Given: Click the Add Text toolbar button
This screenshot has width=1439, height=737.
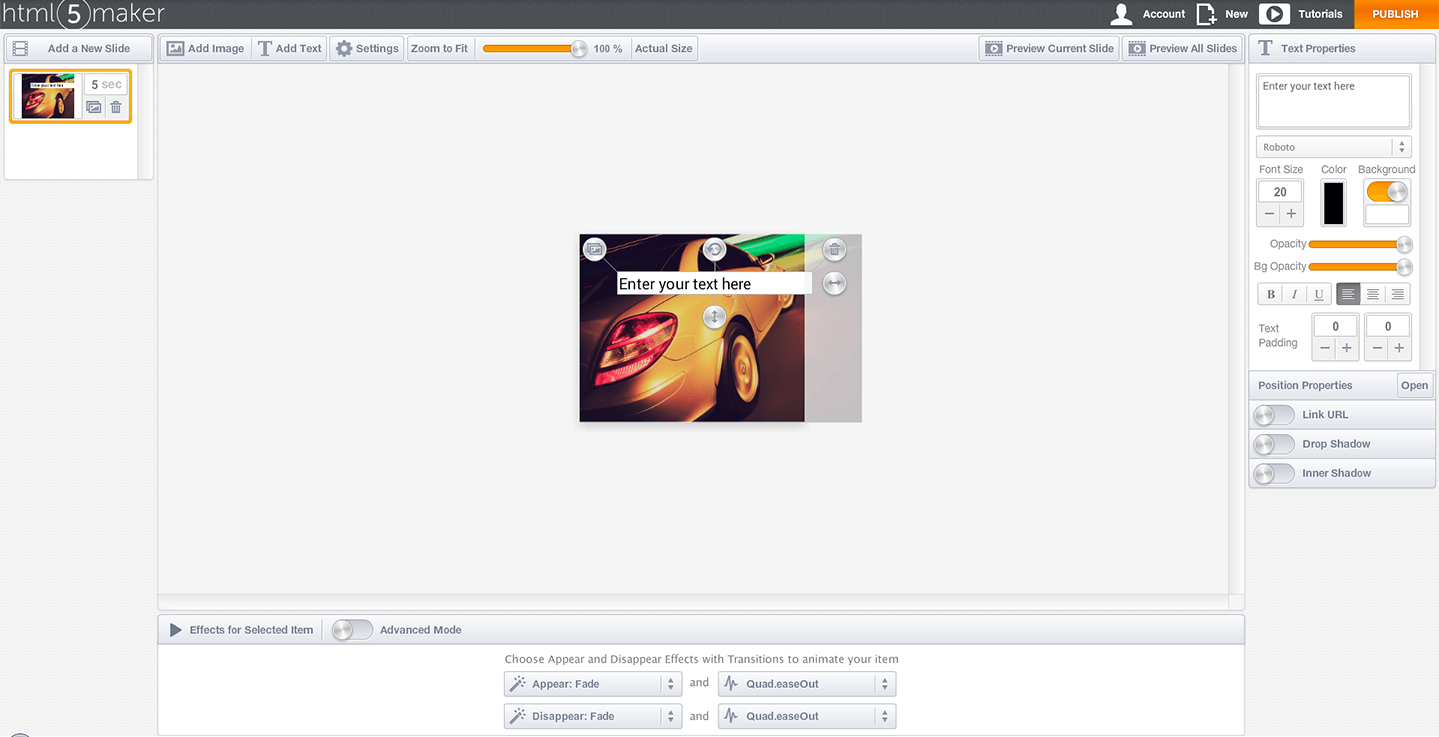Looking at the screenshot, I should tap(290, 48).
